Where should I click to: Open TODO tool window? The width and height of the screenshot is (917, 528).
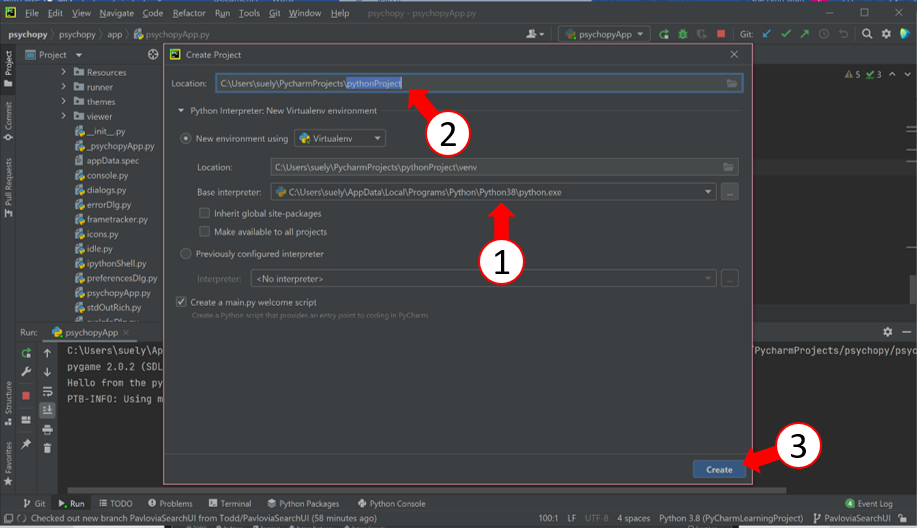point(116,503)
